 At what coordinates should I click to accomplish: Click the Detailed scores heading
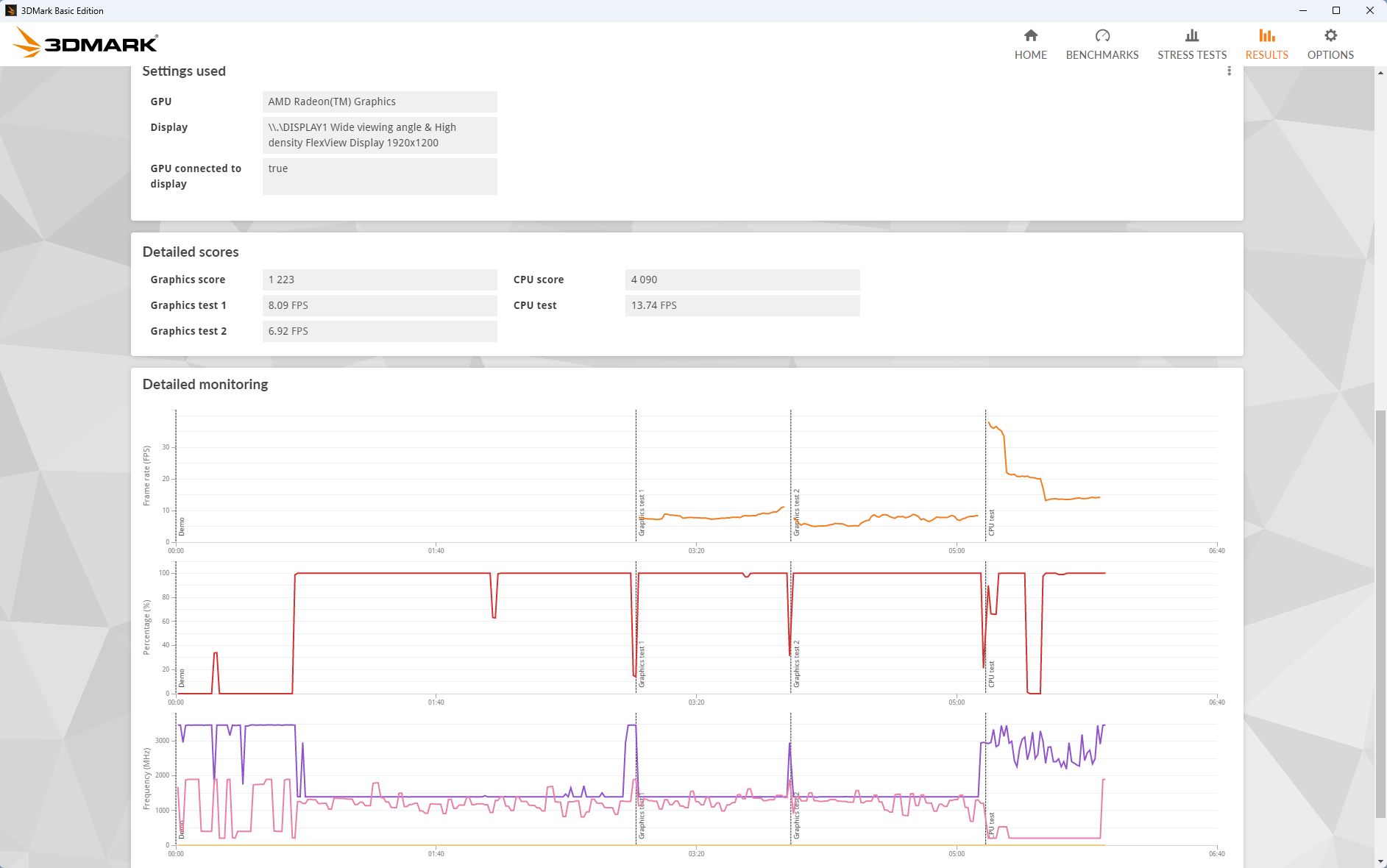[x=191, y=252]
